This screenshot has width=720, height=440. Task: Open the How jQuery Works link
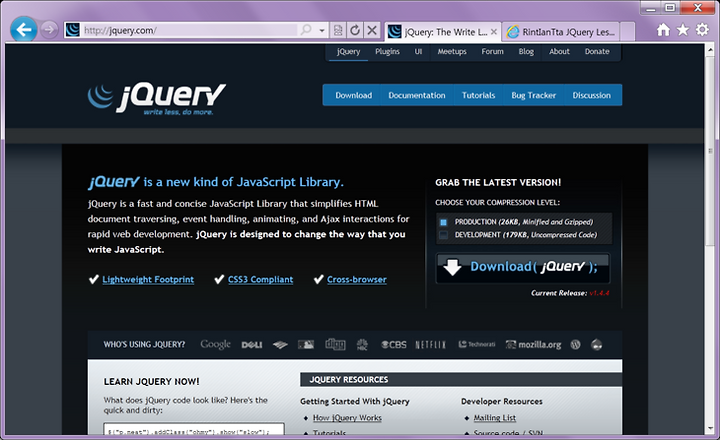coord(347,418)
